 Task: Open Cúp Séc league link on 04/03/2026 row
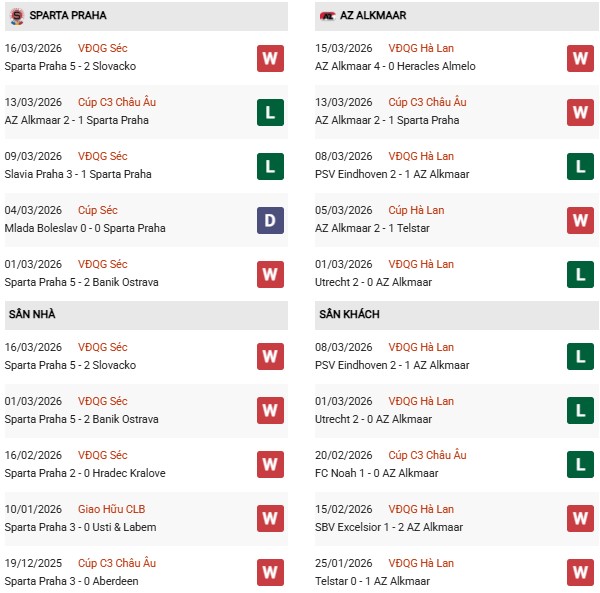tap(98, 210)
